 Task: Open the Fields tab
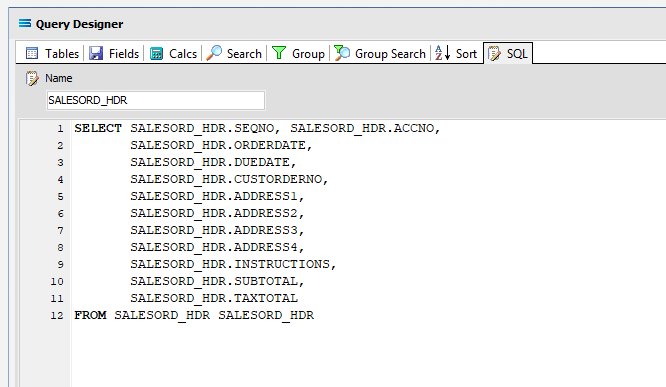114,54
